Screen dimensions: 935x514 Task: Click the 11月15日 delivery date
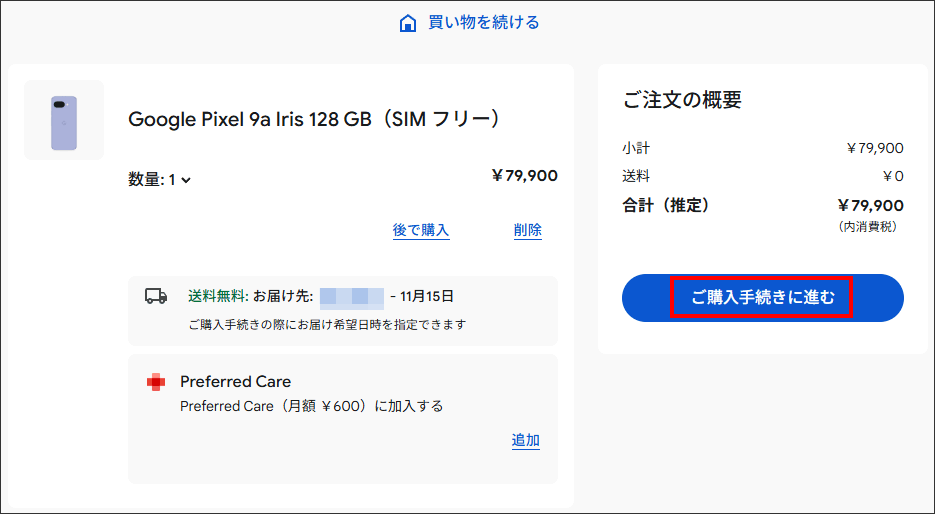point(427,296)
